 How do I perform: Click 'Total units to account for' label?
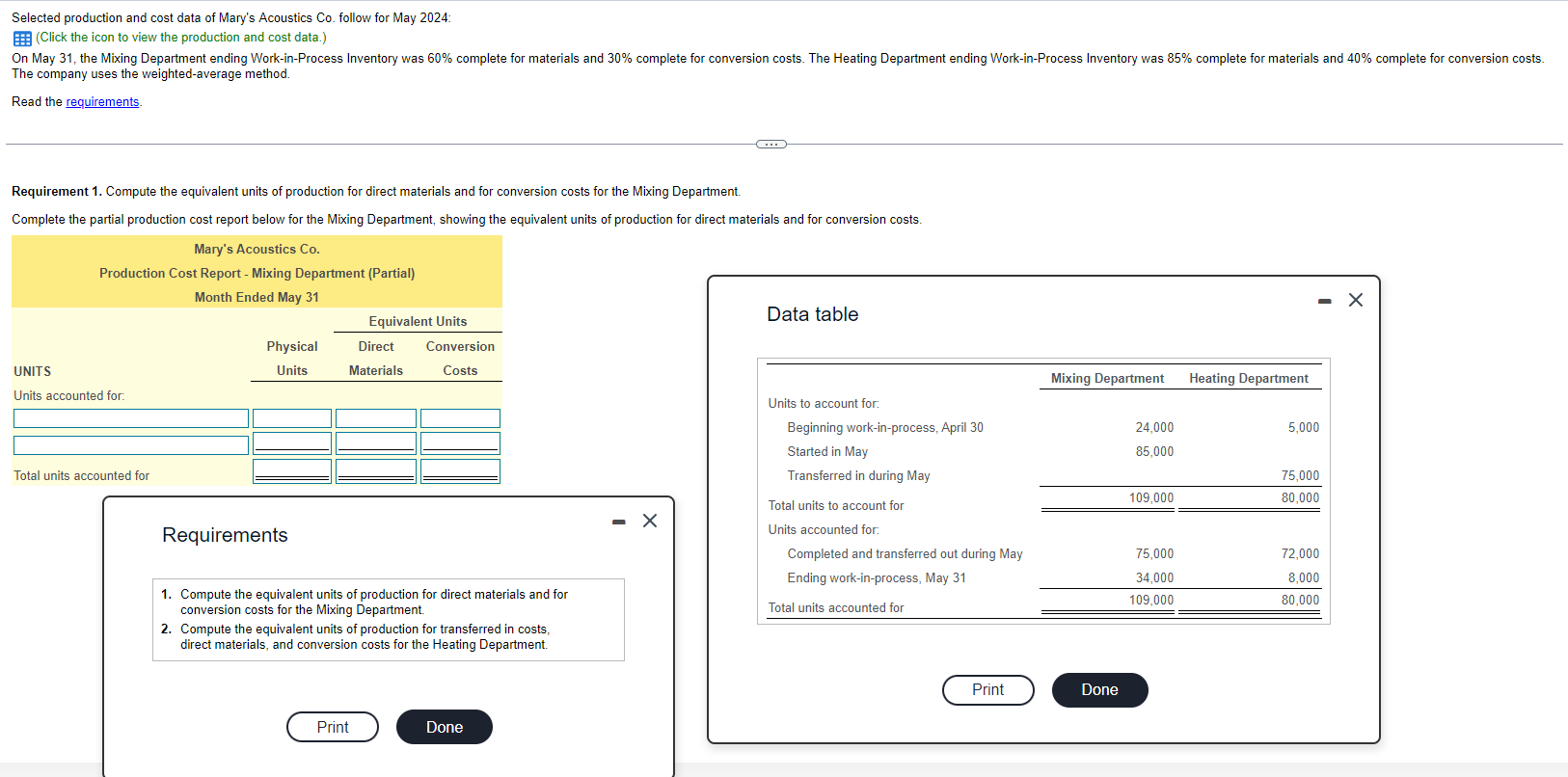pos(836,506)
